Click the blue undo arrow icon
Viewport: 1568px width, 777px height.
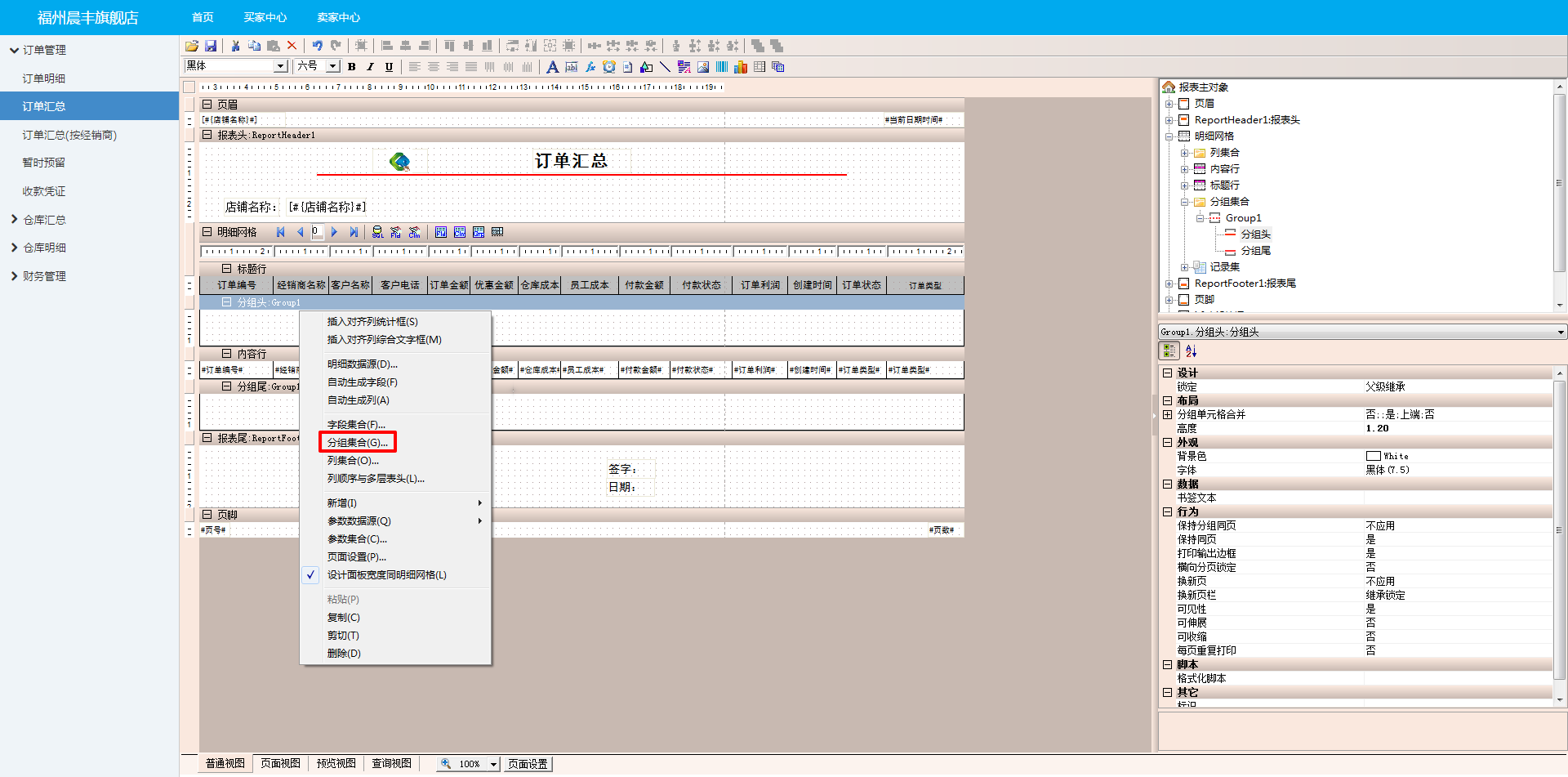317,46
